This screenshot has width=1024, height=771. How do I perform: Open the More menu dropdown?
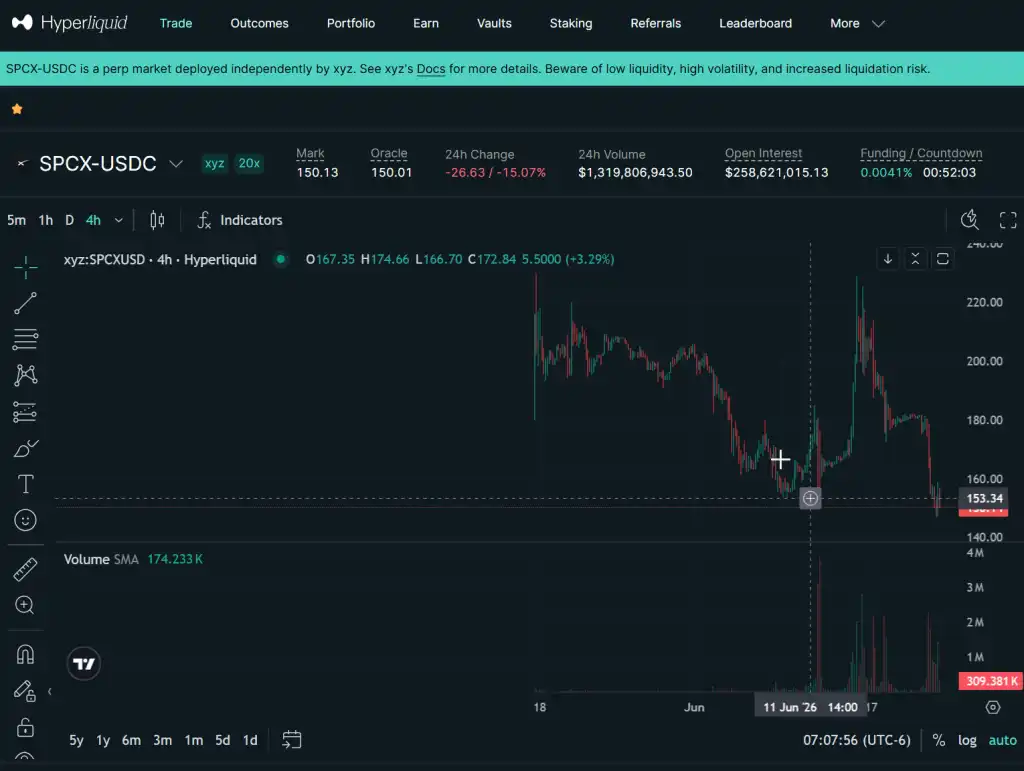coord(857,24)
